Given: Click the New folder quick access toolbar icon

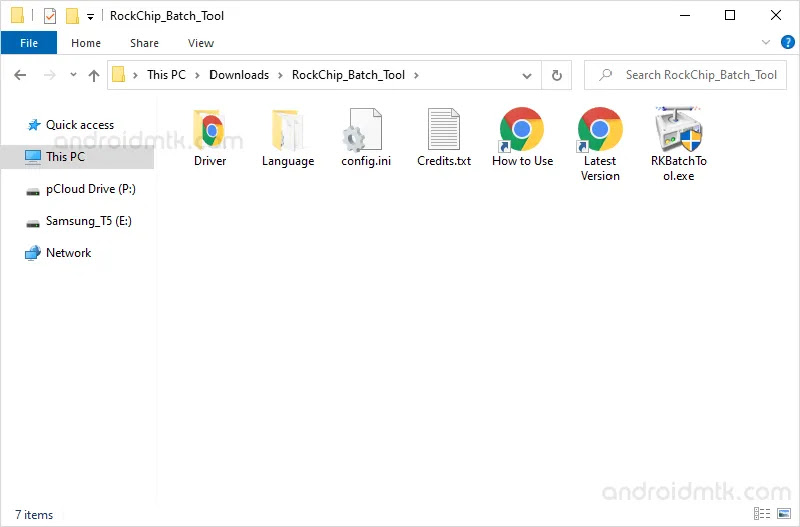Looking at the screenshot, I should click(x=72, y=16).
